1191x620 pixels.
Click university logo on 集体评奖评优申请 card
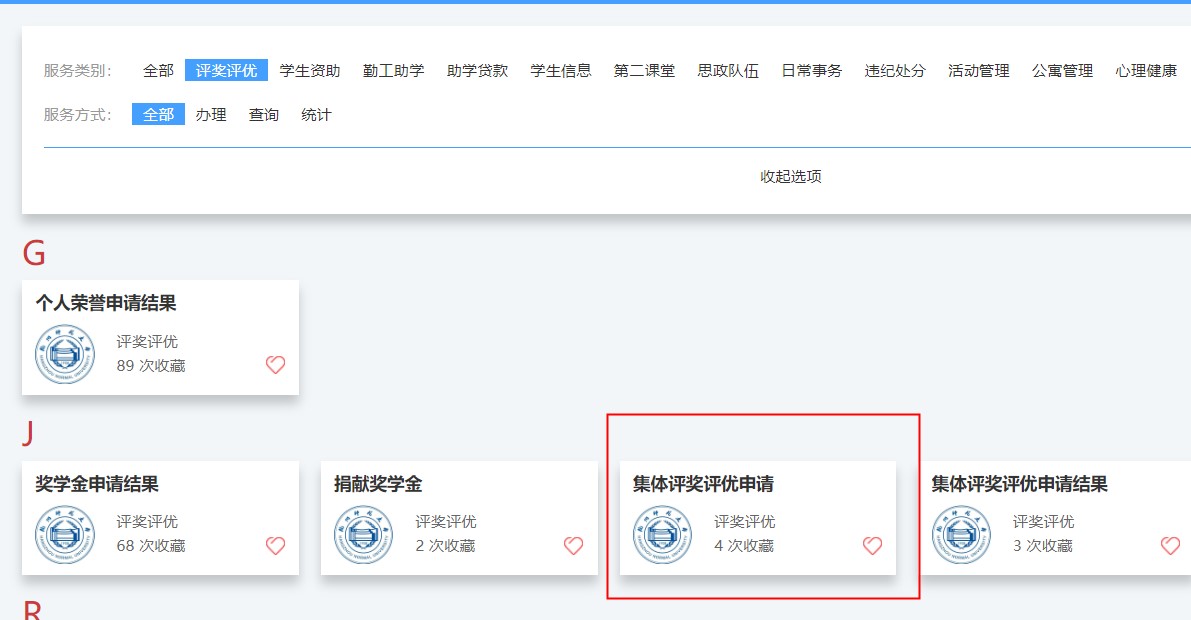coord(662,534)
